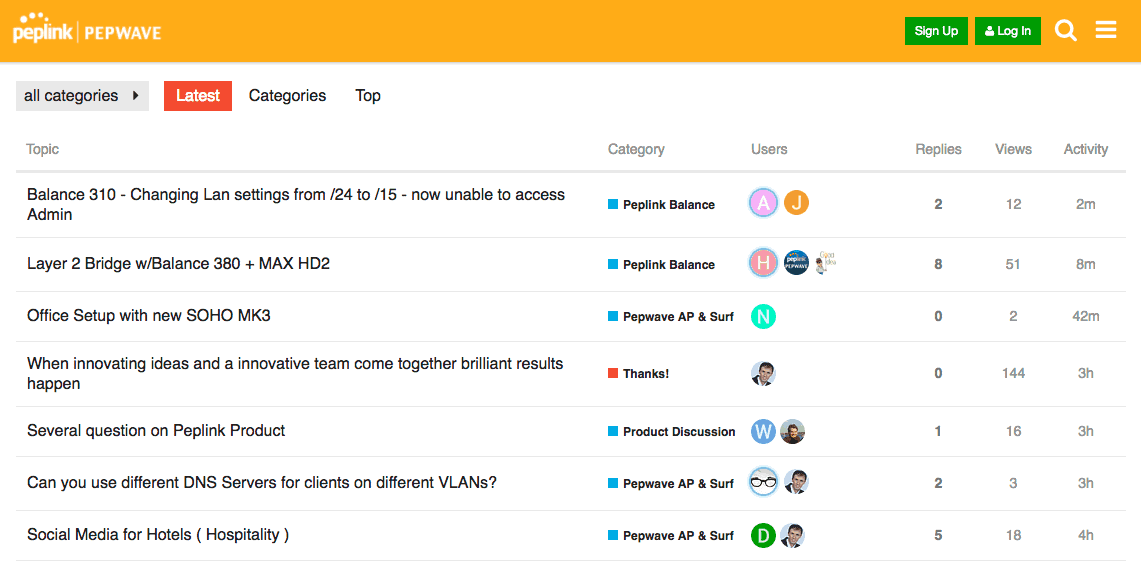Open user avatar N on Office Setup topic
Screen dimensions: 1141x566
(x=763, y=316)
